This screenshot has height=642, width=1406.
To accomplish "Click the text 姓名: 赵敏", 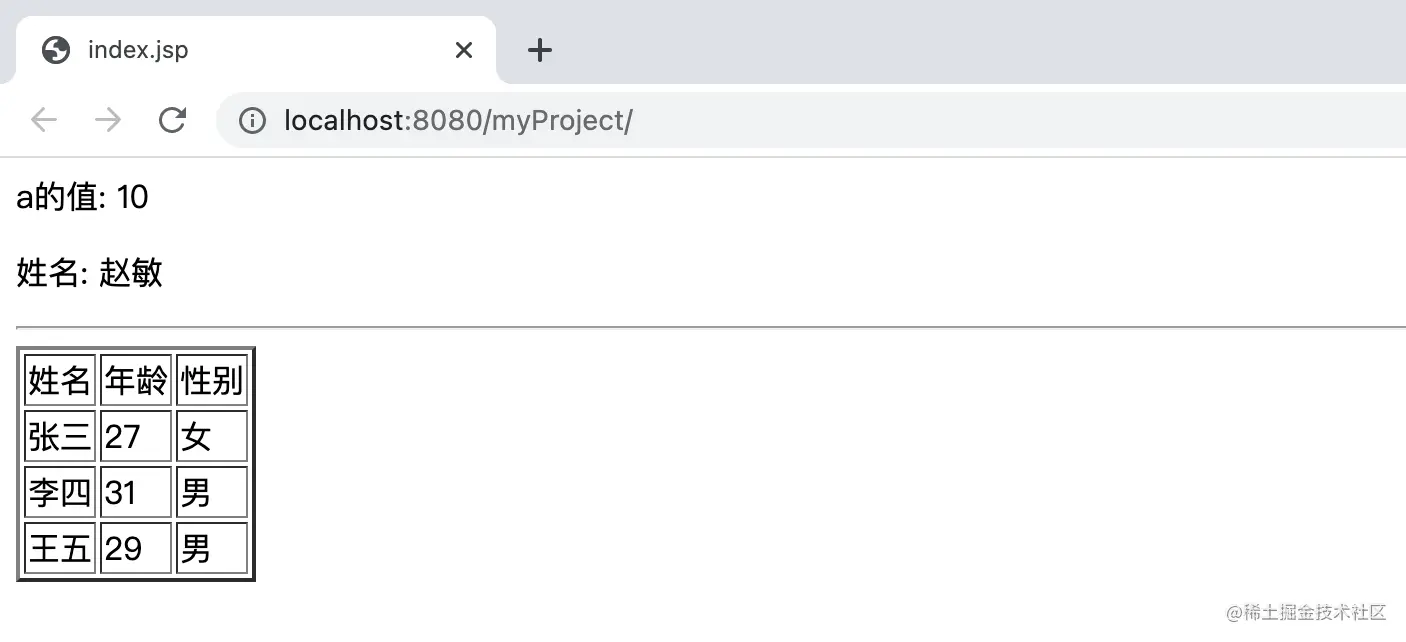I will pos(90,272).
